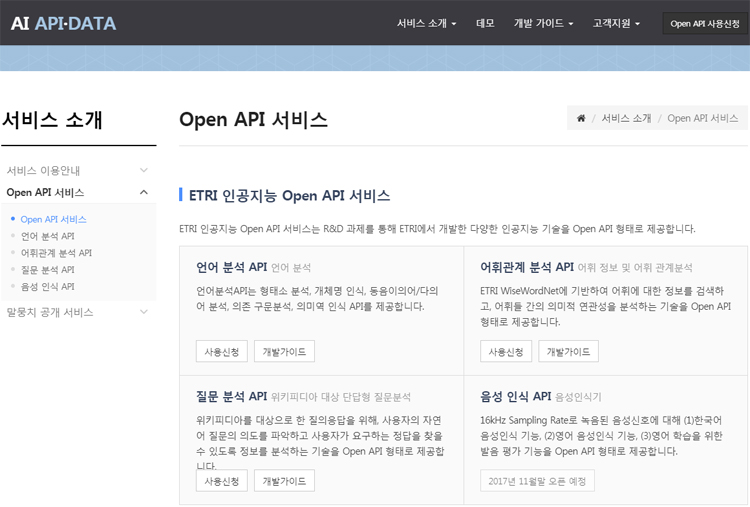Click Open API 서비스 in the breadcrumb
The image size is (750, 507).
point(702,118)
